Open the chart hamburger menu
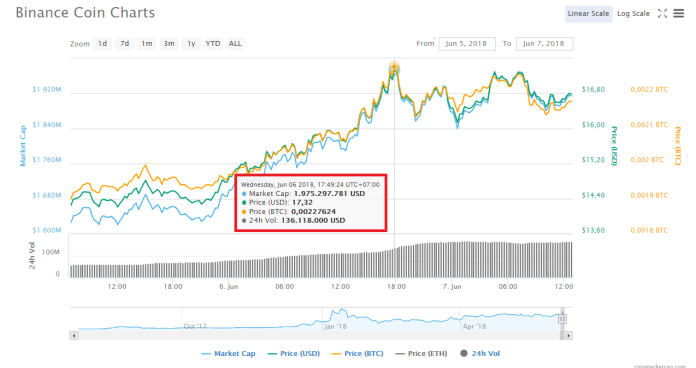 tap(679, 14)
